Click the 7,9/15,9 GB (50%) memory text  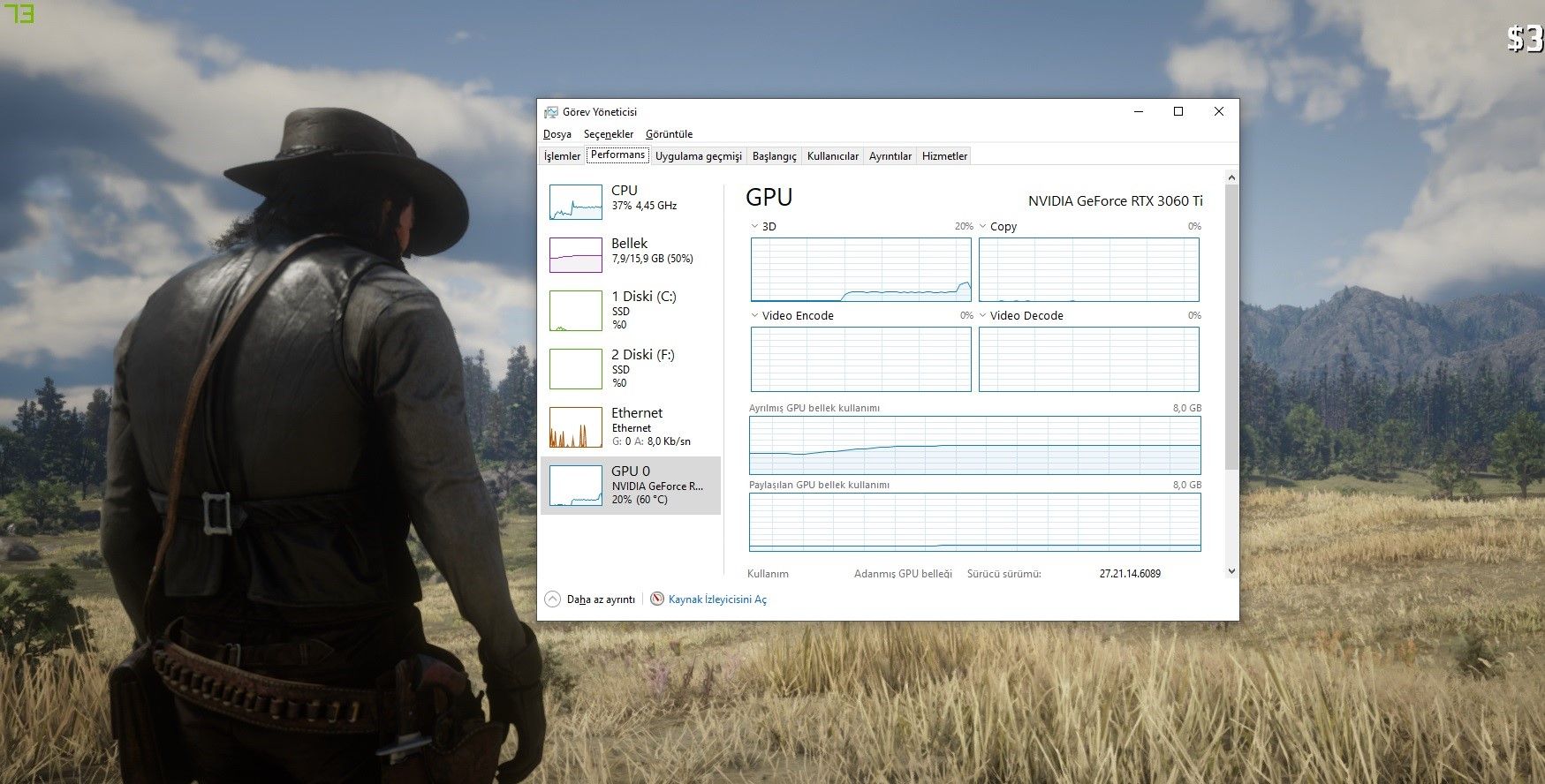[x=652, y=259]
